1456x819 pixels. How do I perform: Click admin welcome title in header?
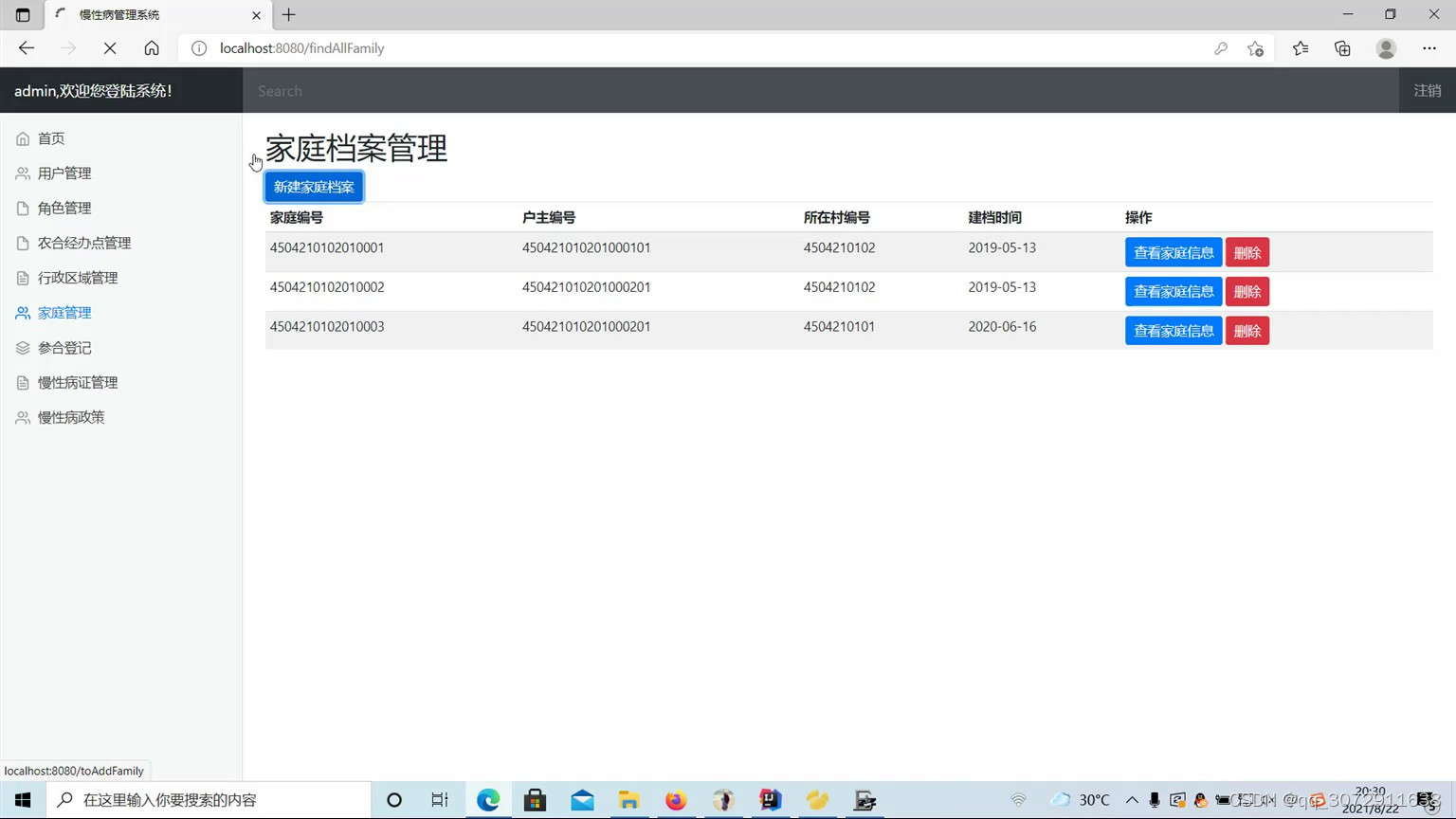(93, 91)
